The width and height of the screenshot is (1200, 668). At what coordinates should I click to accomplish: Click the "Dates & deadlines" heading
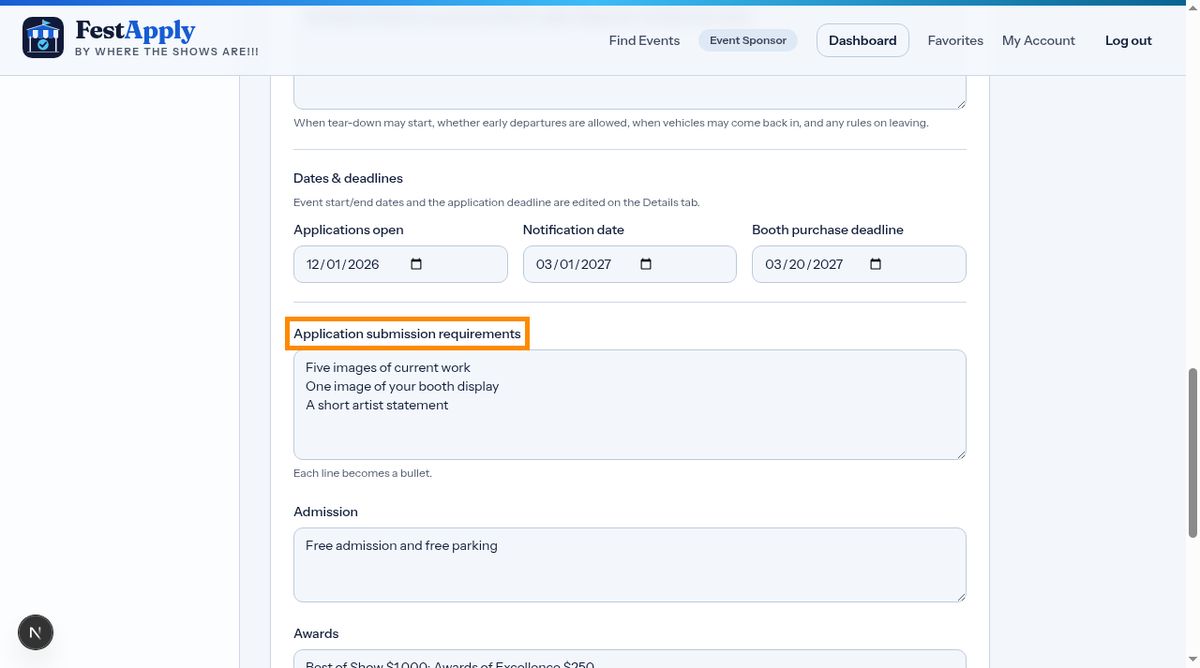click(348, 178)
